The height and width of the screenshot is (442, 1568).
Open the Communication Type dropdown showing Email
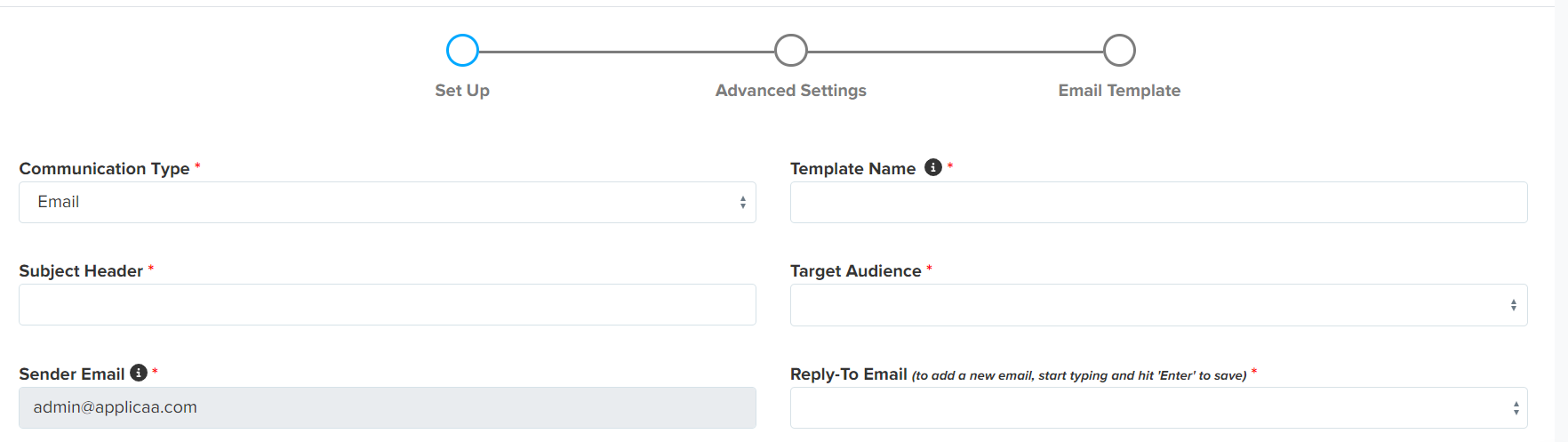coord(387,203)
